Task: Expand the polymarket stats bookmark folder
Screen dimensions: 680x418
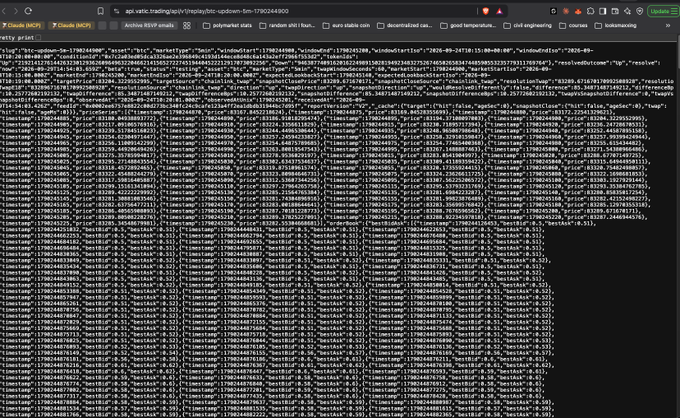Action: click(x=228, y=26)
